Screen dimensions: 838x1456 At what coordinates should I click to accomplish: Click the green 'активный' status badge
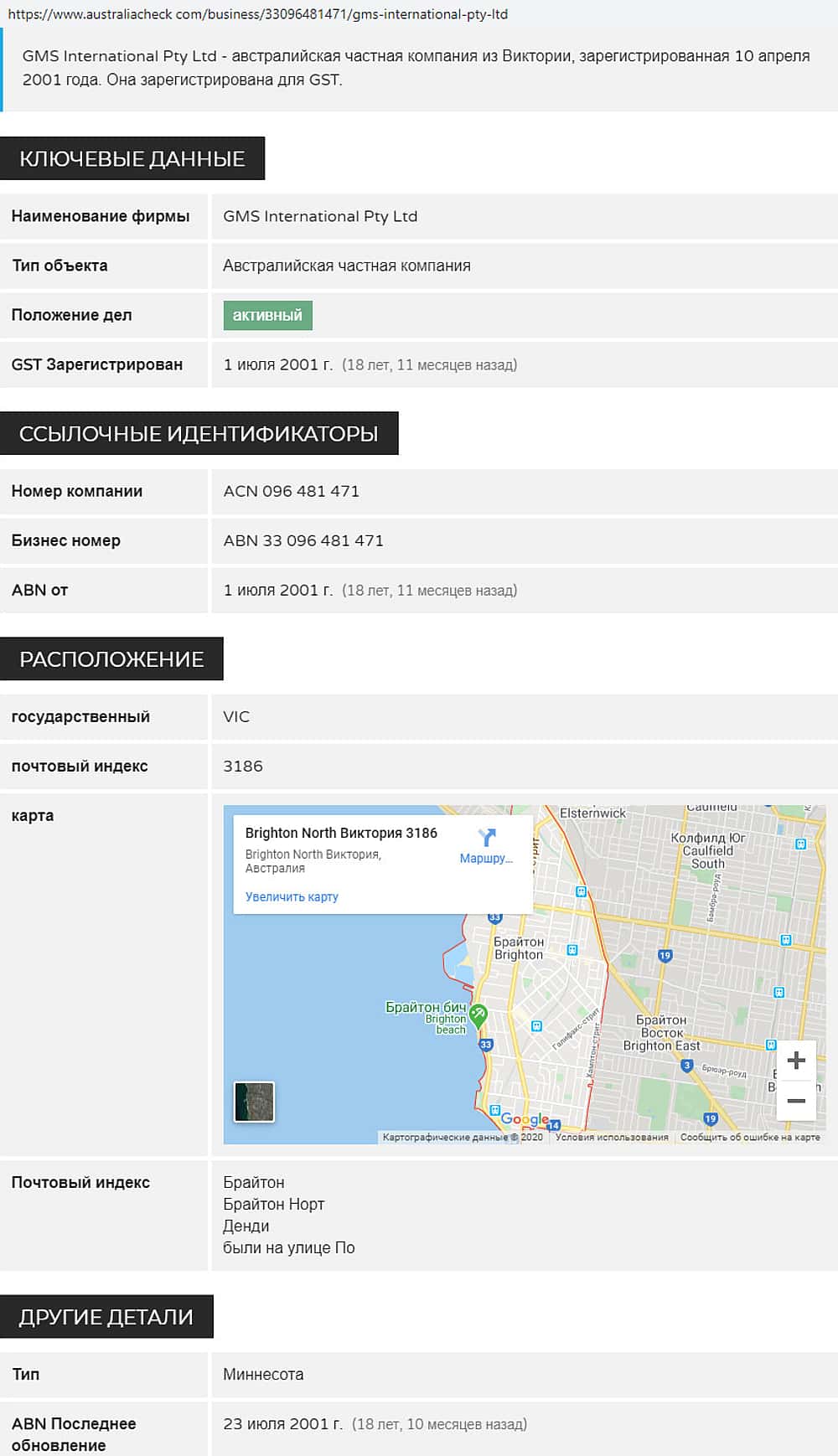[x=267, y=315]
